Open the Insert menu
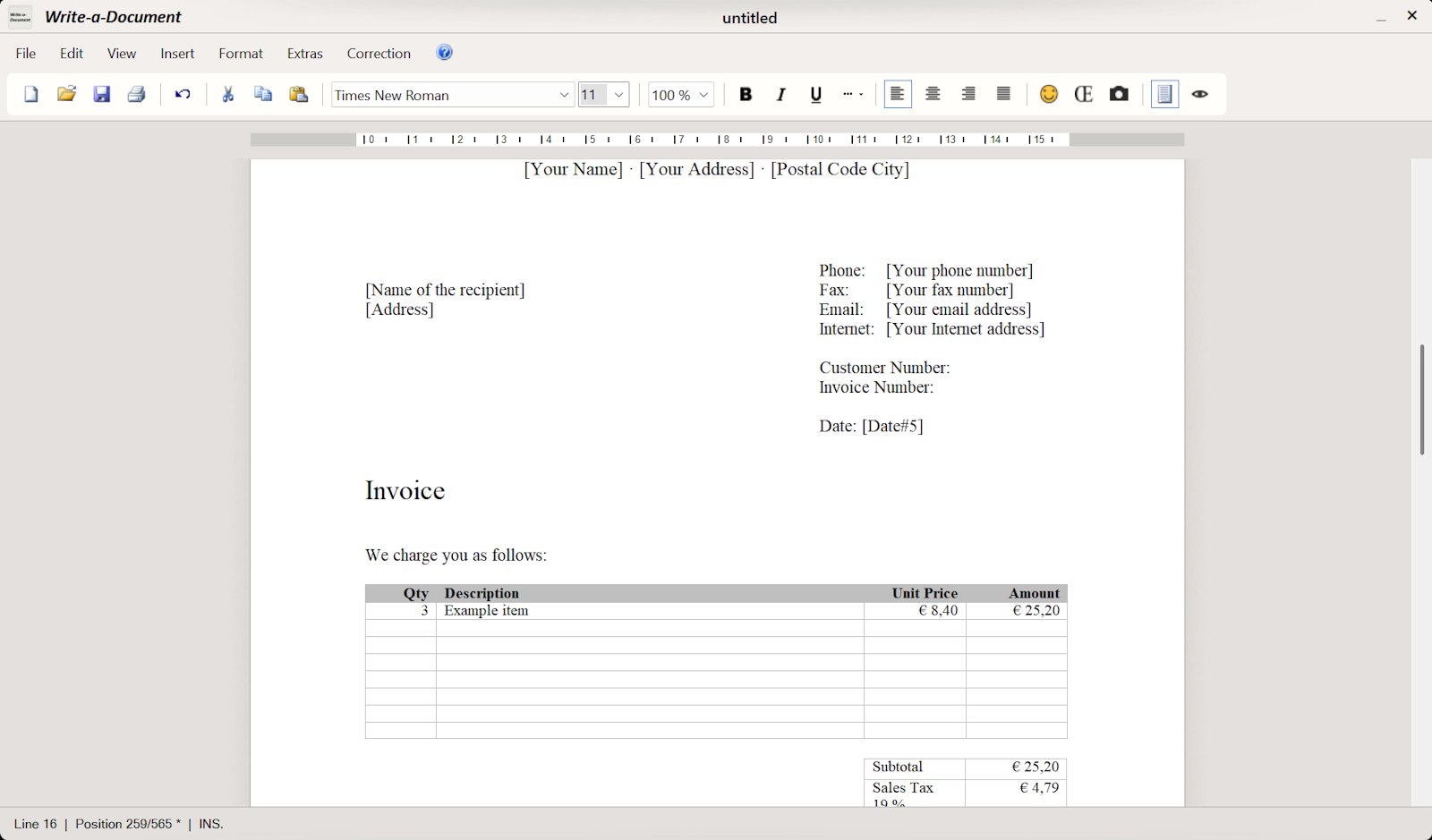 (x=177, y=54)
